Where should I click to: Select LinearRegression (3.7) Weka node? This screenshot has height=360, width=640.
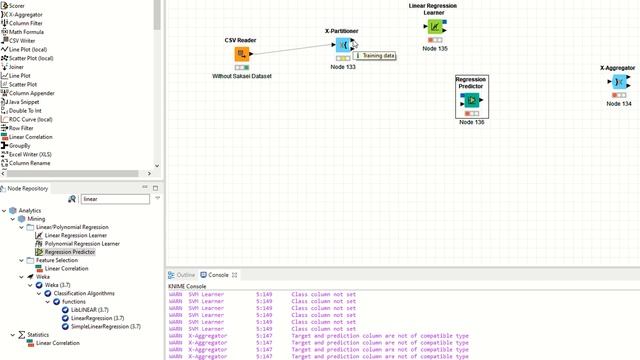[97, 318]
